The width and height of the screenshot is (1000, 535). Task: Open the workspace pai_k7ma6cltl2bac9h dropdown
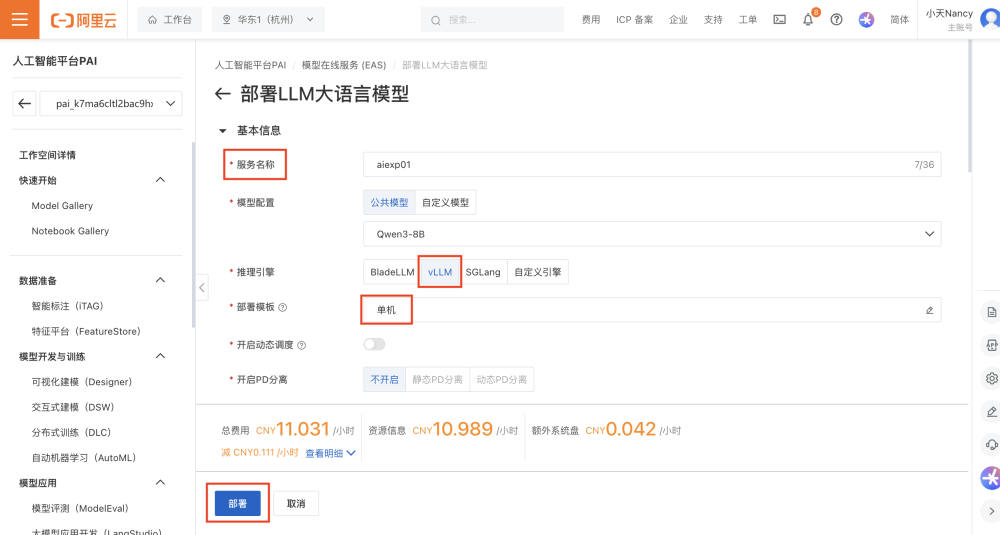[x=111, y=103]
